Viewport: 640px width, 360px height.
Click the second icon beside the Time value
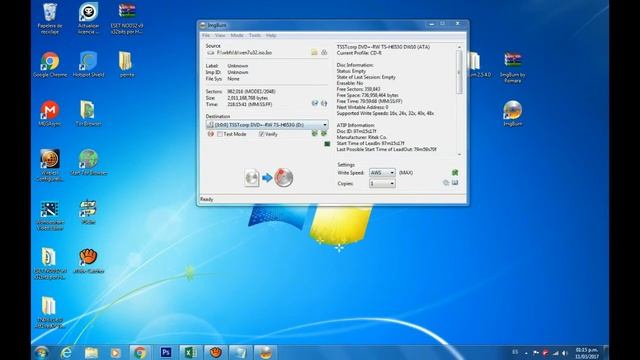324,103
